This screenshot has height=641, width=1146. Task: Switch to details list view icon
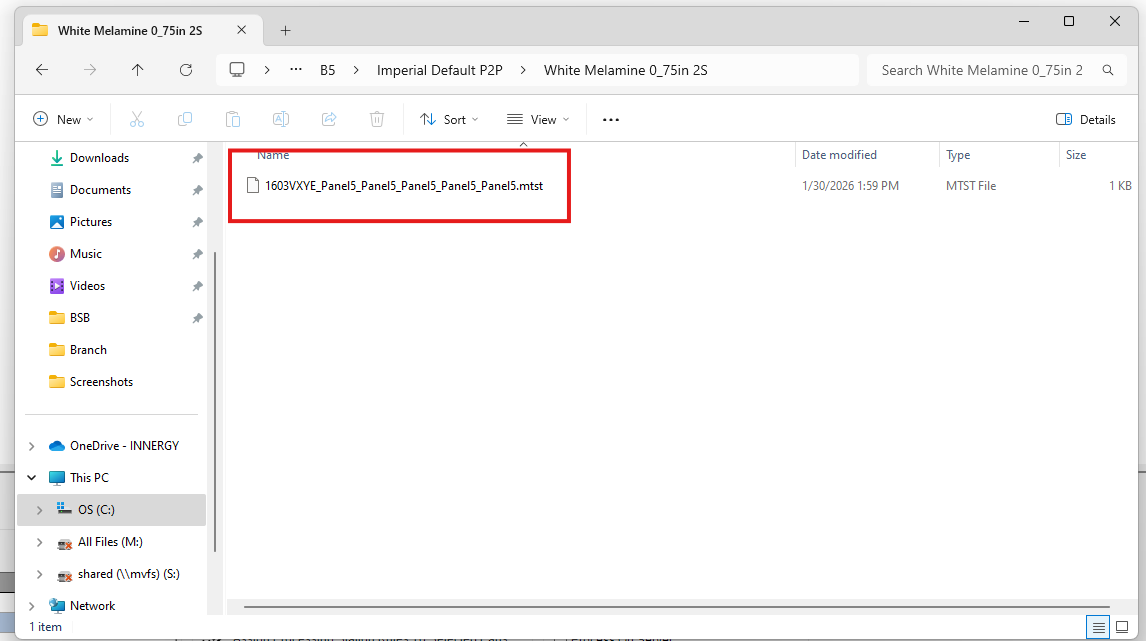(1099, 627)
